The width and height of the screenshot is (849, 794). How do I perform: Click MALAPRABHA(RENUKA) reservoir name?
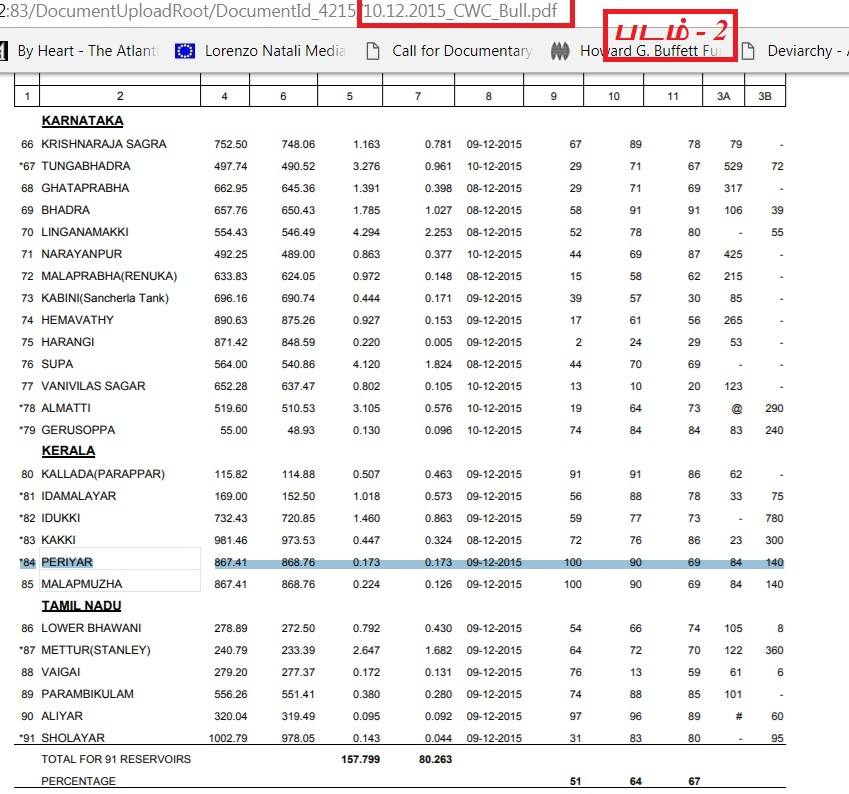tap(109, 276)
